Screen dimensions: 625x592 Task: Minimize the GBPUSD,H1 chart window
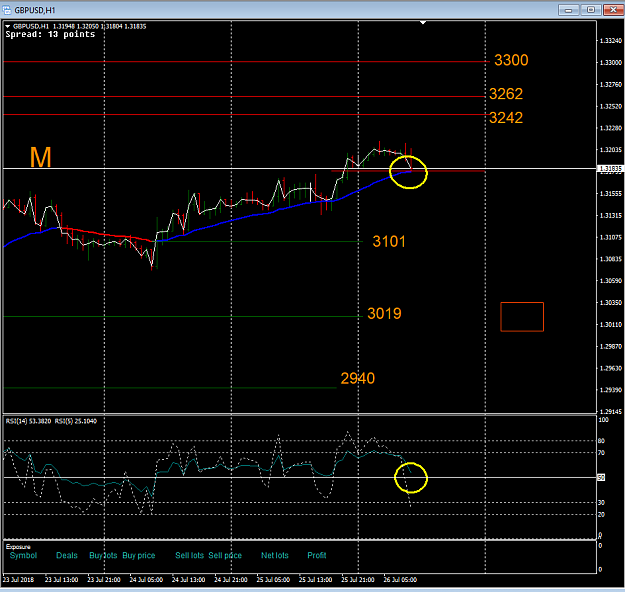pyautogui.click(x=568, y=10)
